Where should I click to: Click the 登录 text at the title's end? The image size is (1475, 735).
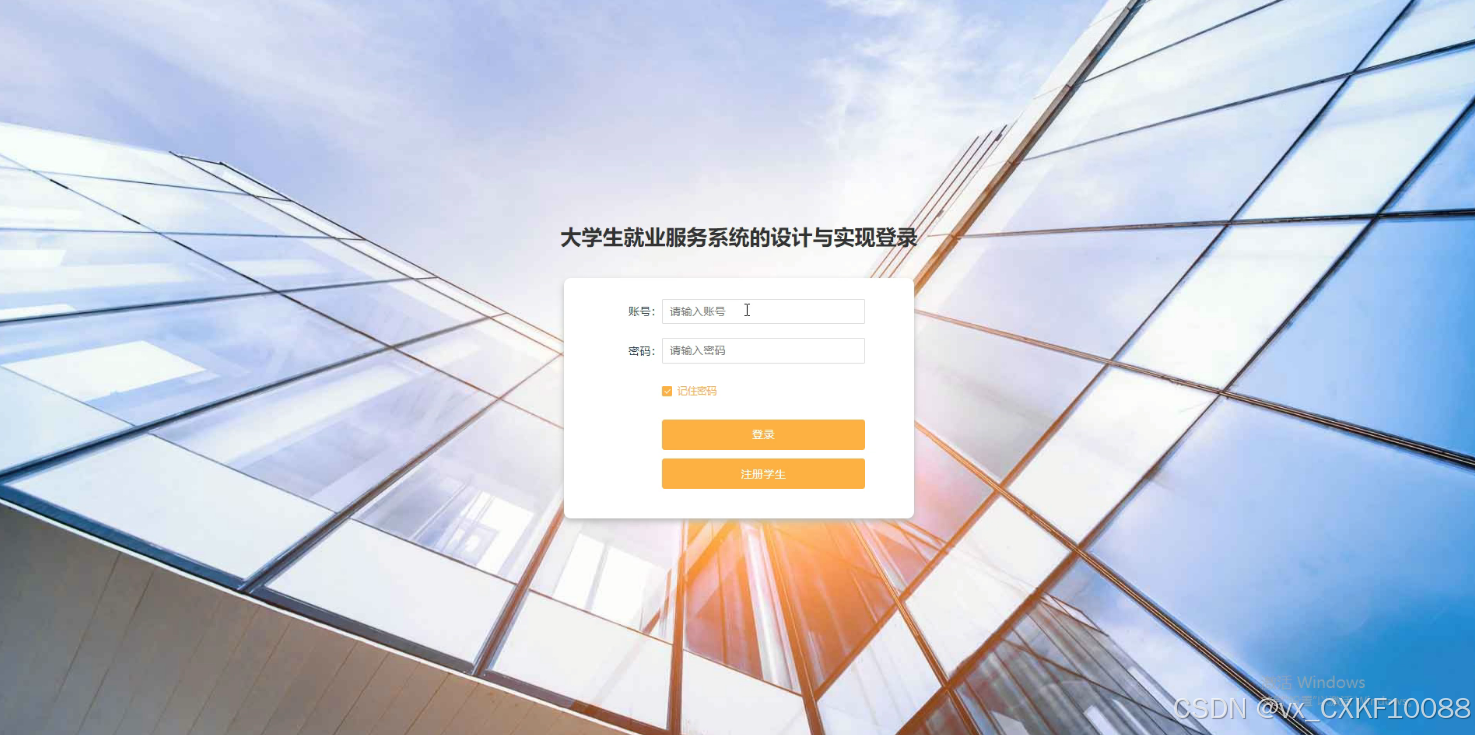[x=896, y=238]
